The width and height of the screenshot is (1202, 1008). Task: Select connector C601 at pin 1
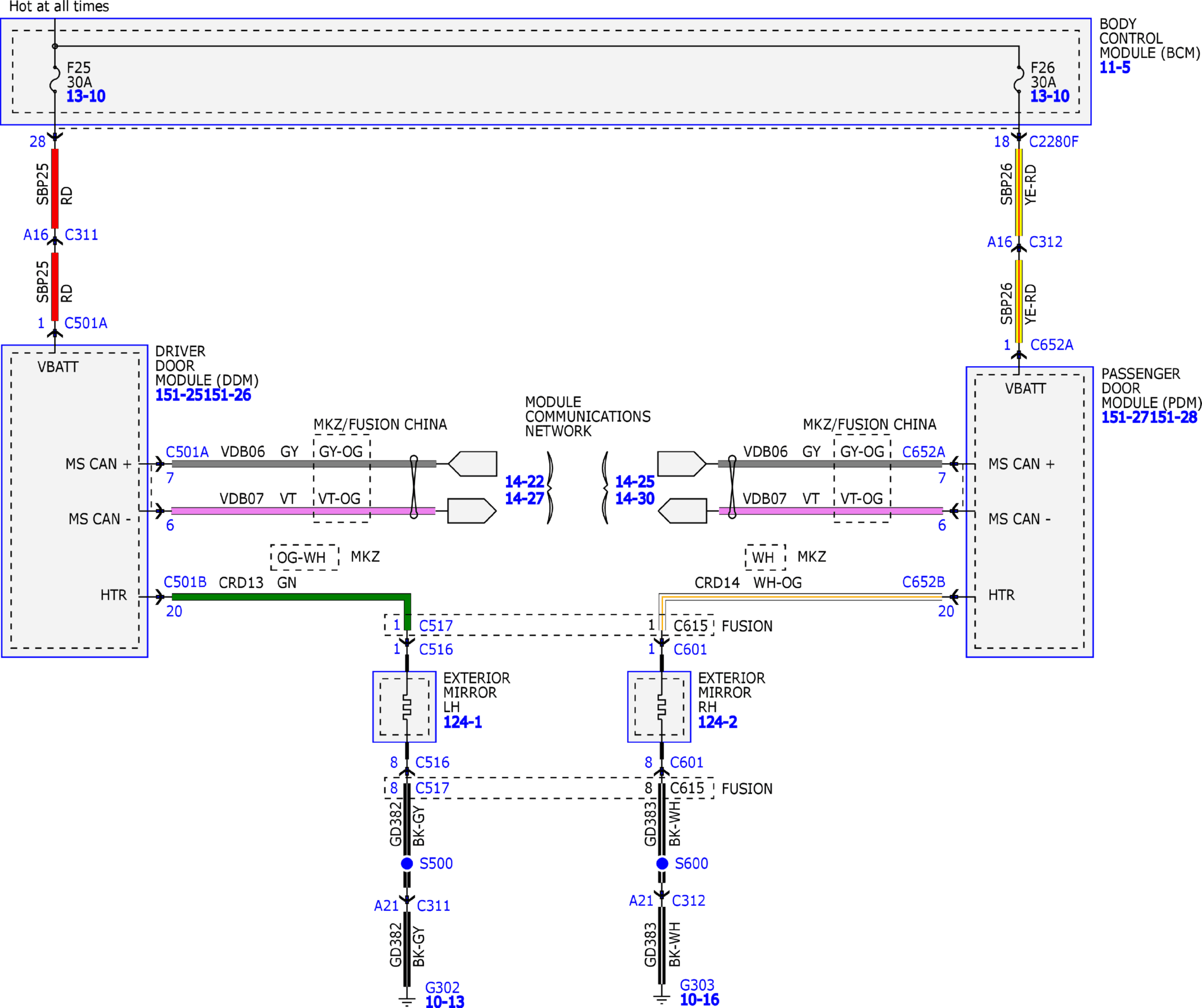click(690, 649)
